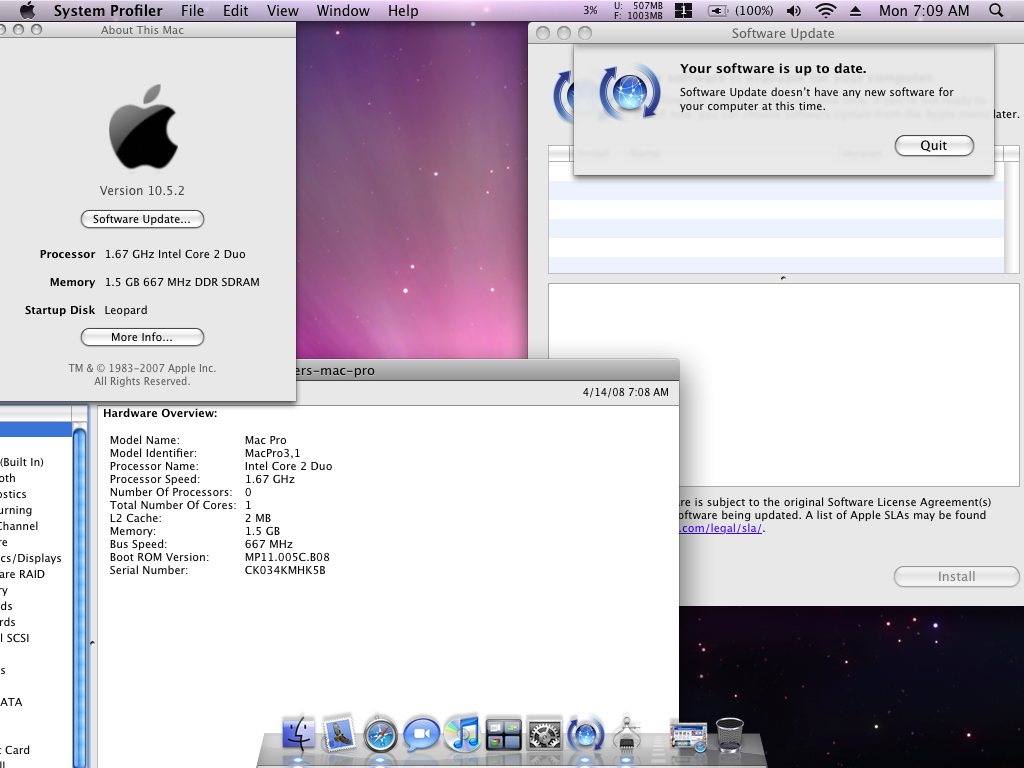Click the Startup Disk value Leopard
Screen dimensions: 1024x768
point(126,310)
